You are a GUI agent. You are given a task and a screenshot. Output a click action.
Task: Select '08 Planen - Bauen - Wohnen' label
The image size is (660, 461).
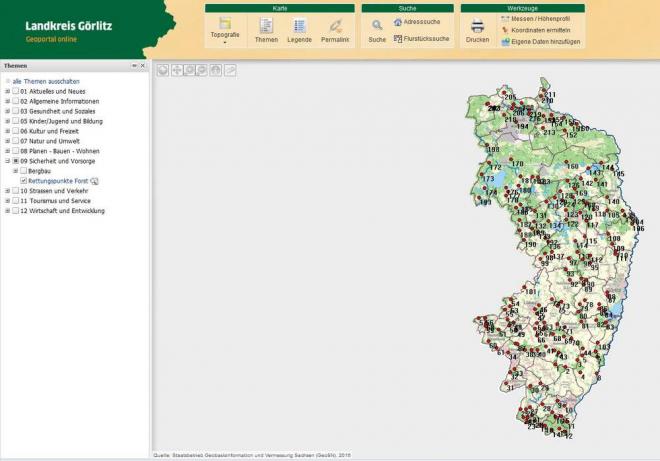60,151
